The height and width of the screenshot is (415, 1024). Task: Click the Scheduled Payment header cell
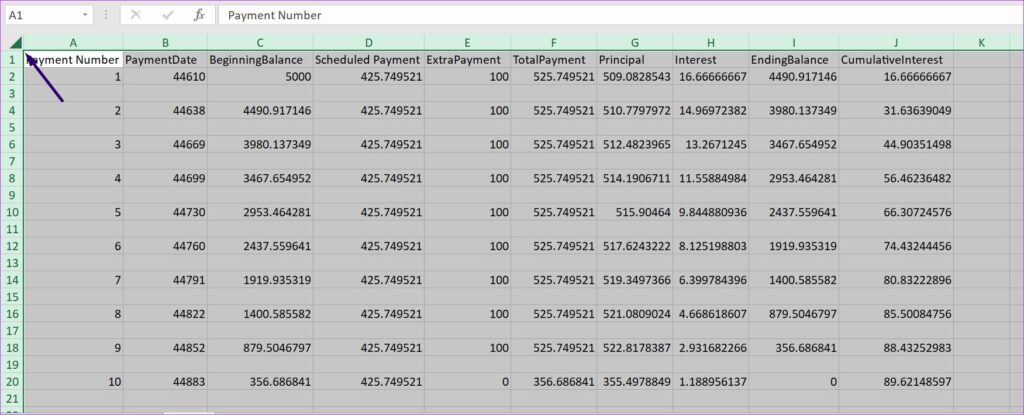368,60
